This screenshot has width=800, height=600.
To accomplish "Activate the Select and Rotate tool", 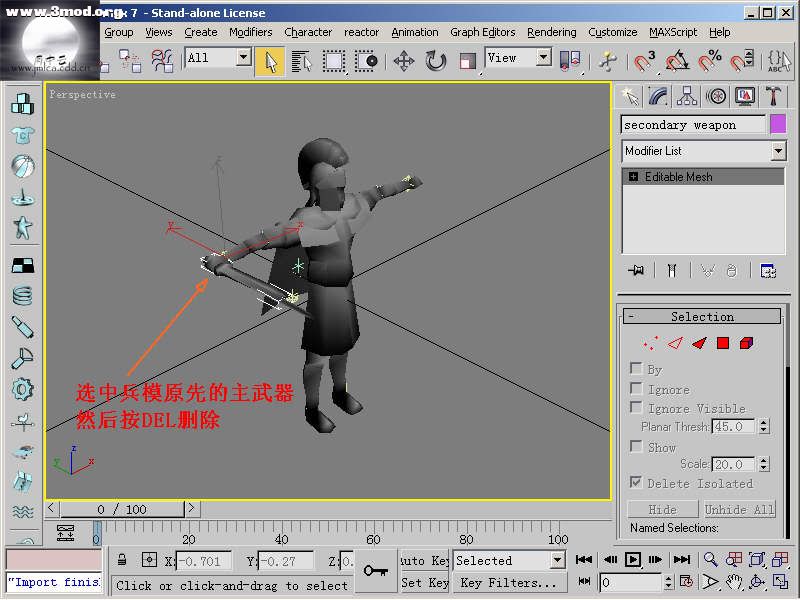I will pos(436,61).
